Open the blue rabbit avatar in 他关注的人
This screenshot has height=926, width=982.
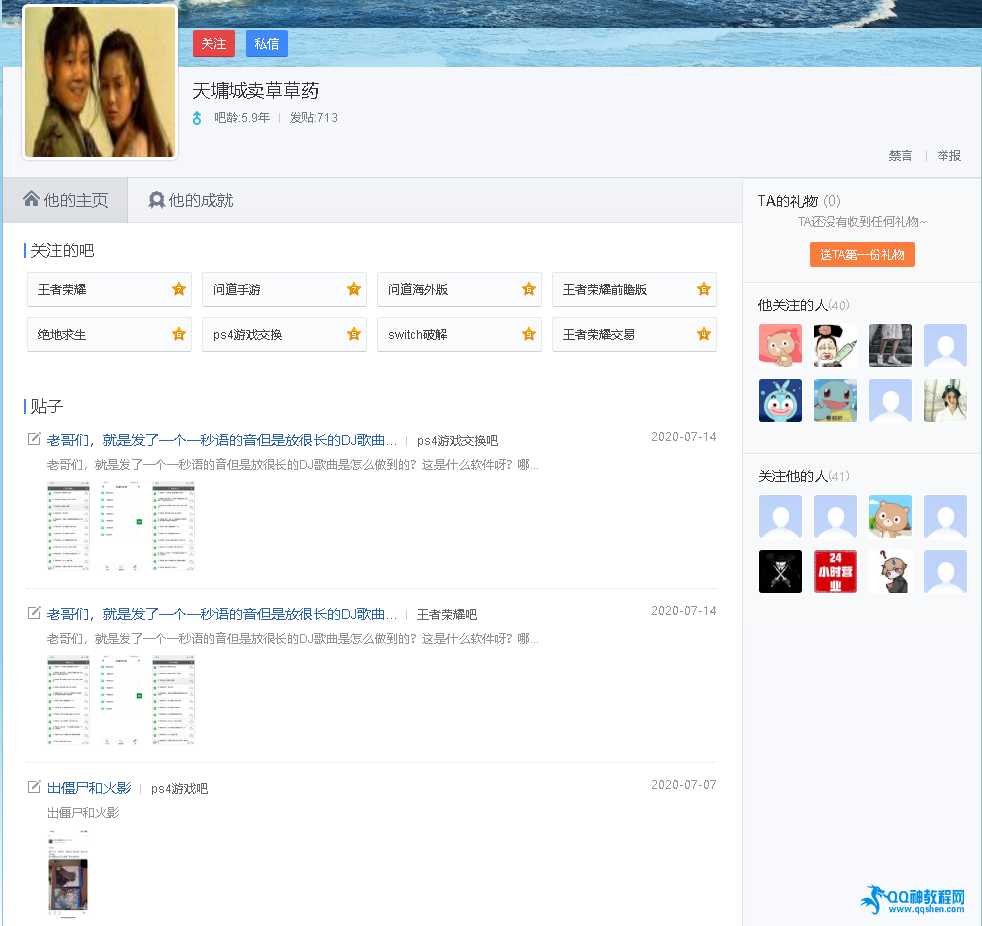tap(780, 401)
